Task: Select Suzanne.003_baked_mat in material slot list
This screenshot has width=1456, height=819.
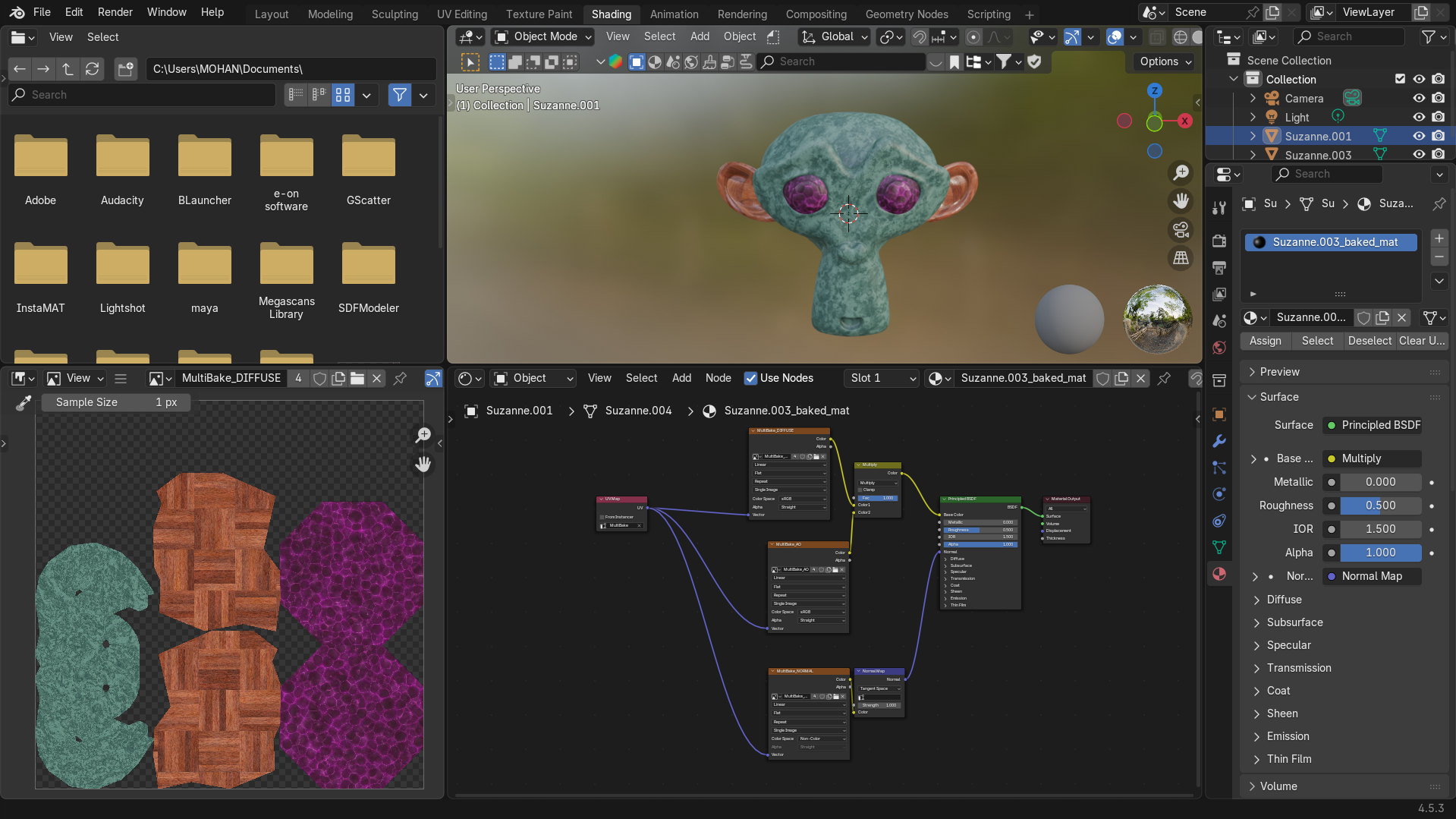Action: 1331,242
